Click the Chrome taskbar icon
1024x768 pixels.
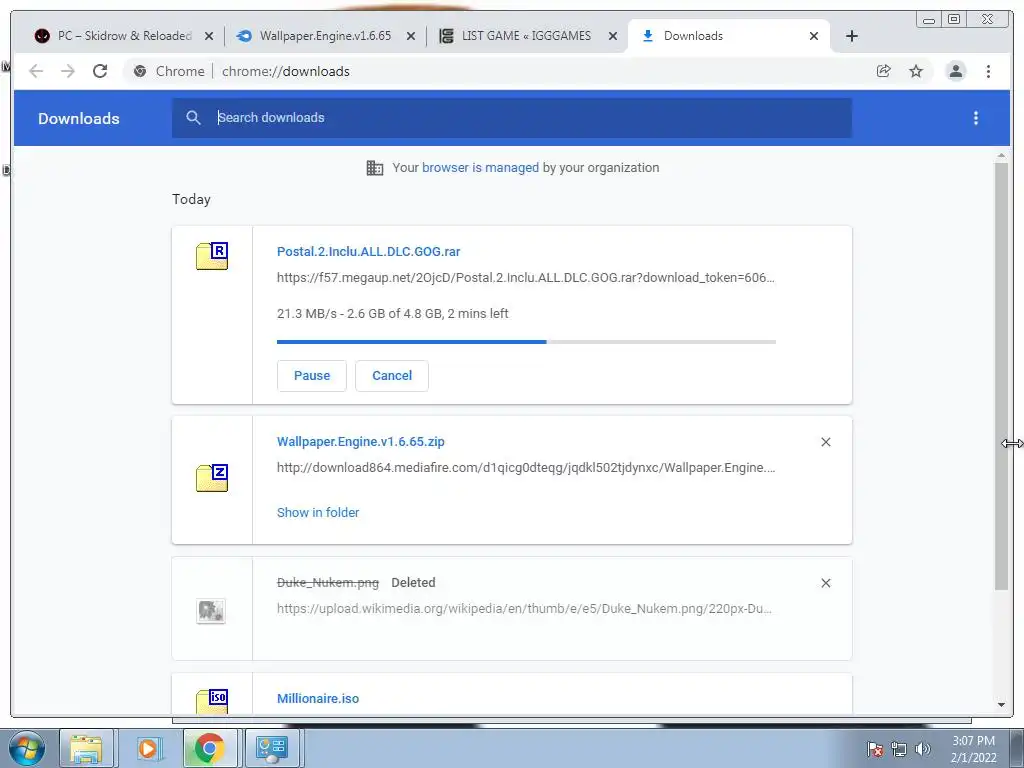pyautogui.click(x=210, y=749)
